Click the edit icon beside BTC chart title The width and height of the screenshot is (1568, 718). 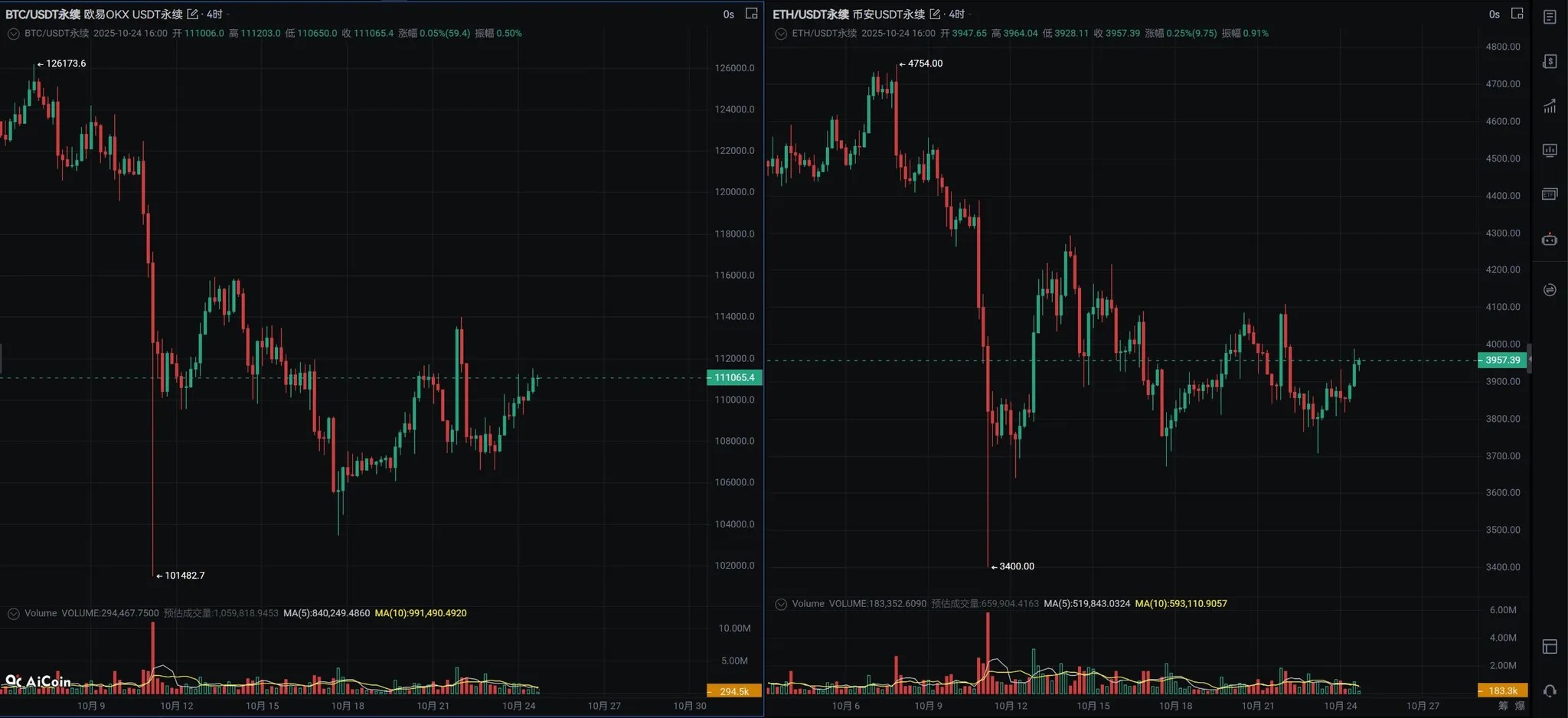tap(193, 15)
